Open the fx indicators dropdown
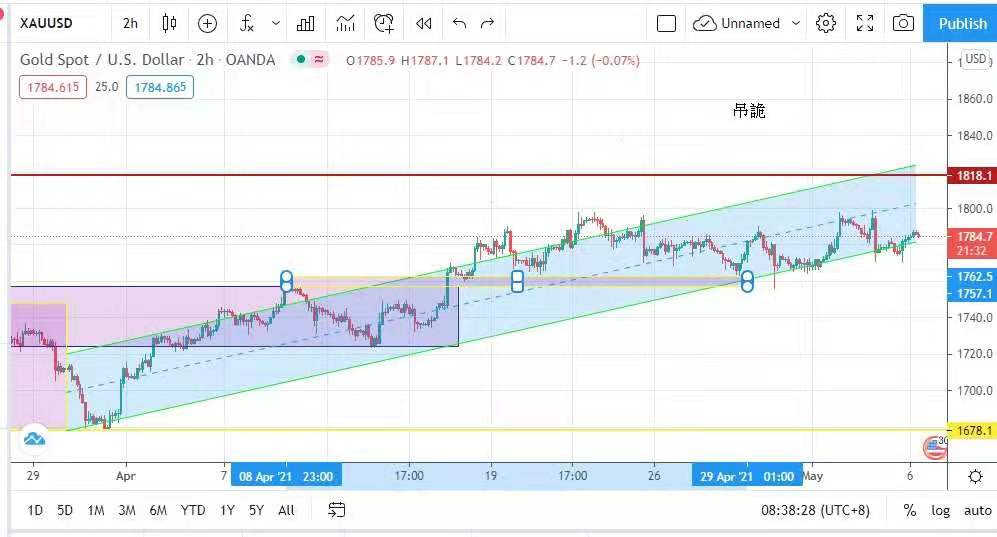The image size is (997, 537). point(247,23)
